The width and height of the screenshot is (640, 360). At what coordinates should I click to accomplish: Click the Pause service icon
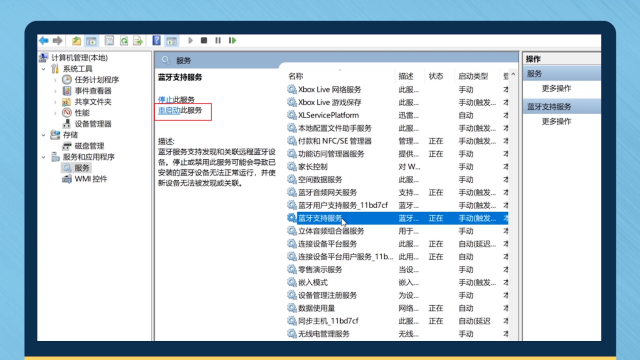pos(218,40)
